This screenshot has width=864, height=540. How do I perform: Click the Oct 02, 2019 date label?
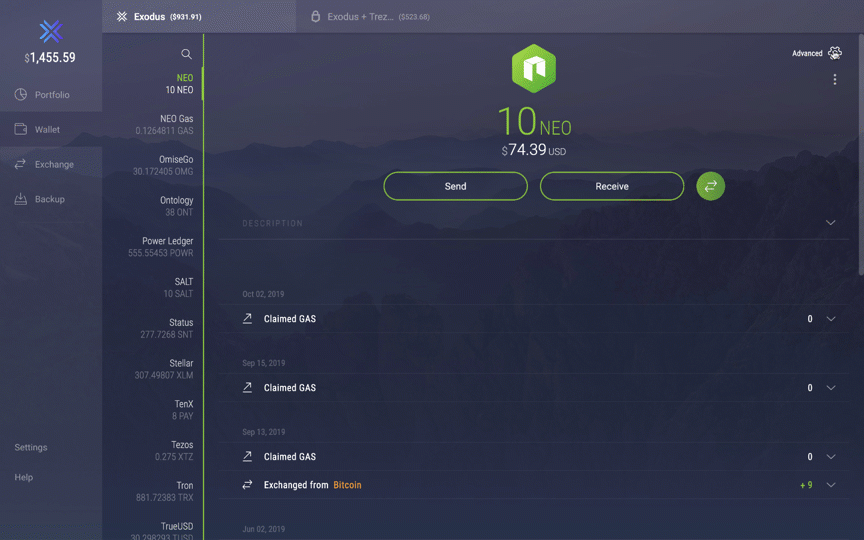(263, 294)
